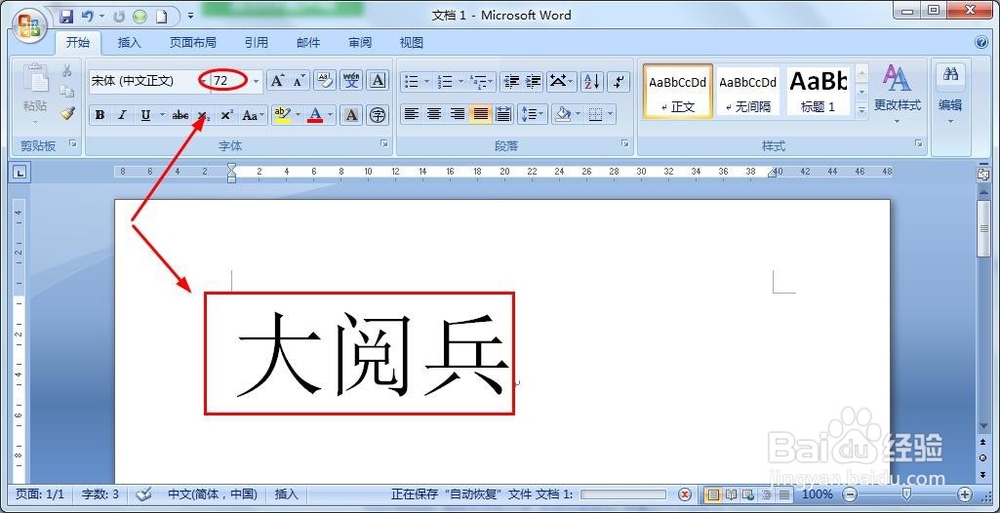This screenshot has width=1000, height=513.
Task: Click the spelling check icon in status bar
Action: click(x=145, y=494)
